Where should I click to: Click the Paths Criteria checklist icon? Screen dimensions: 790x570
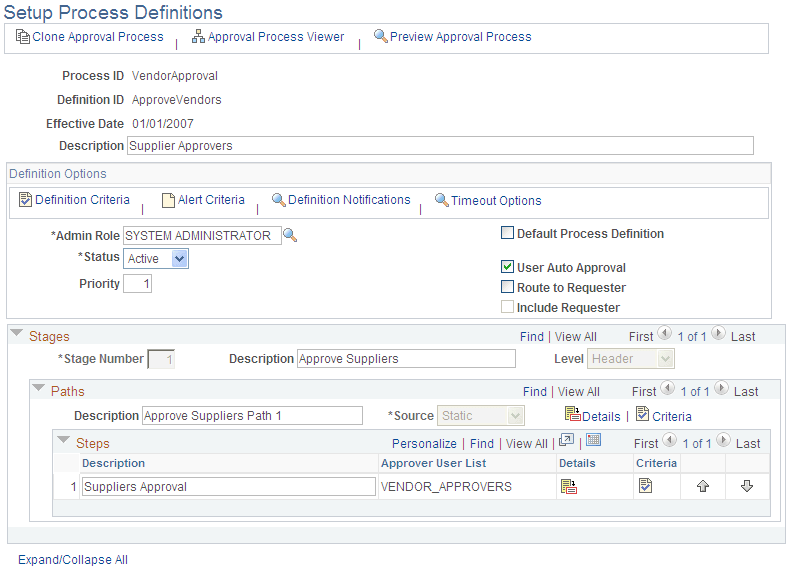642,414
